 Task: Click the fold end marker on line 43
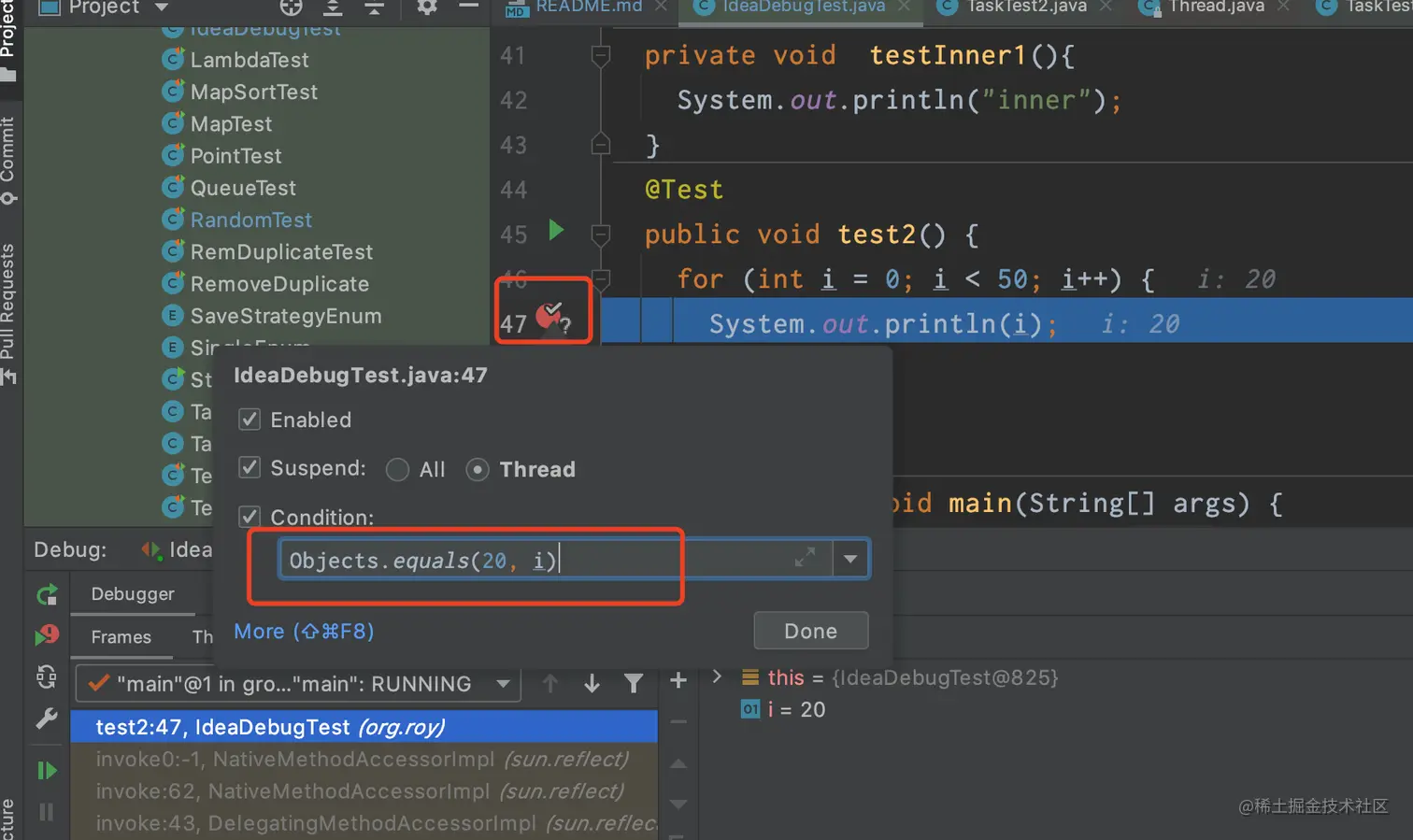tap(601, 145)
